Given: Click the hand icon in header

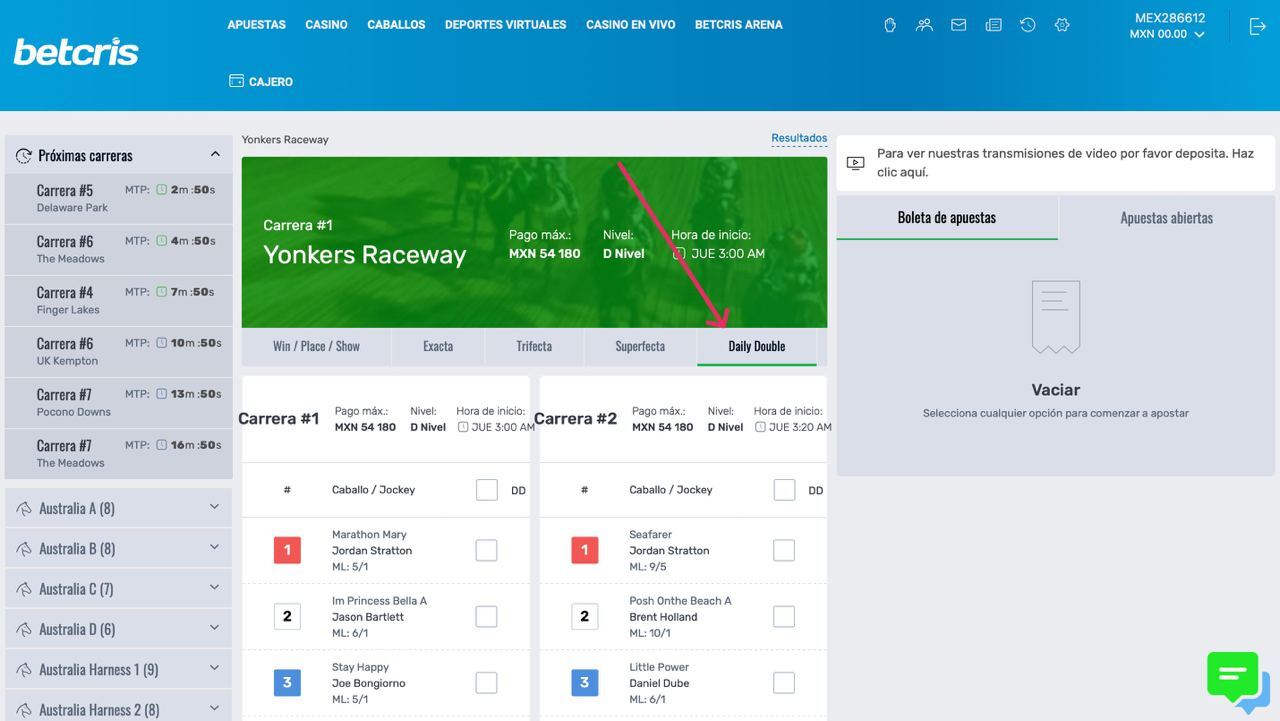Looking at the screenshot, I should click(890, 25).
